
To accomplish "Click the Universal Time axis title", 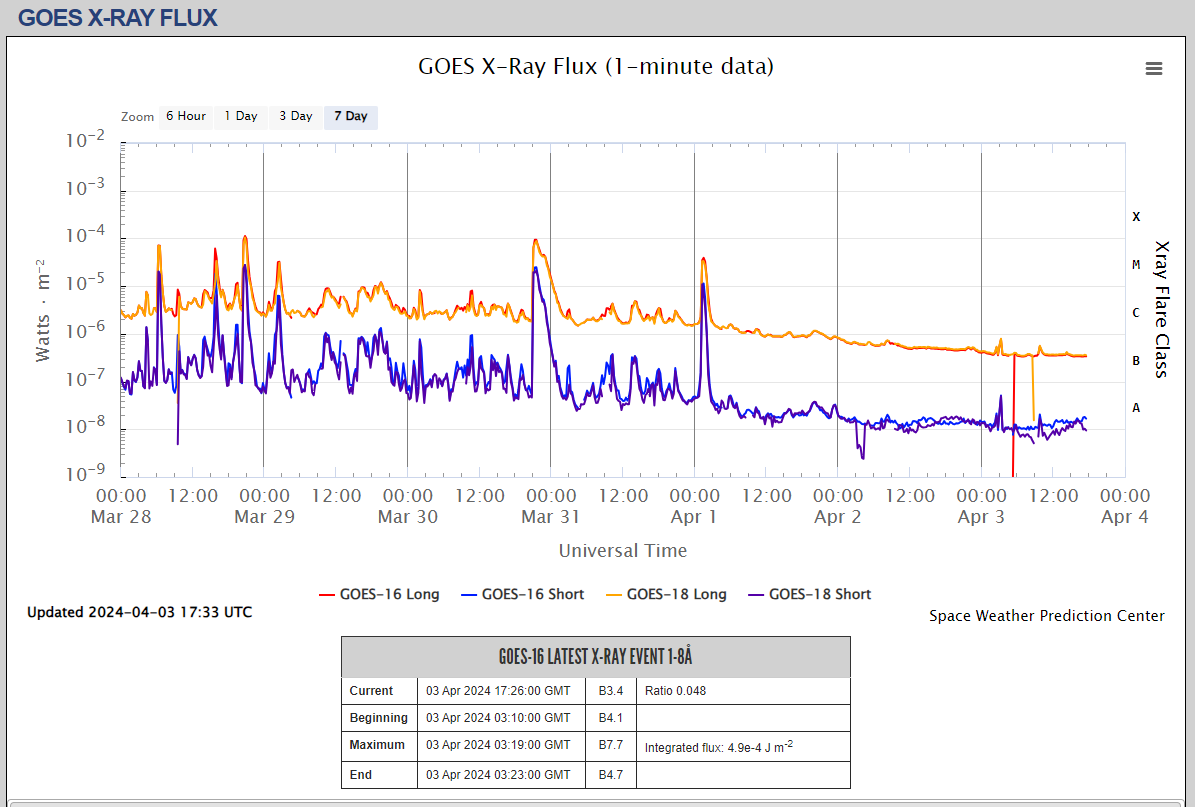I will [x=622, y=551].
